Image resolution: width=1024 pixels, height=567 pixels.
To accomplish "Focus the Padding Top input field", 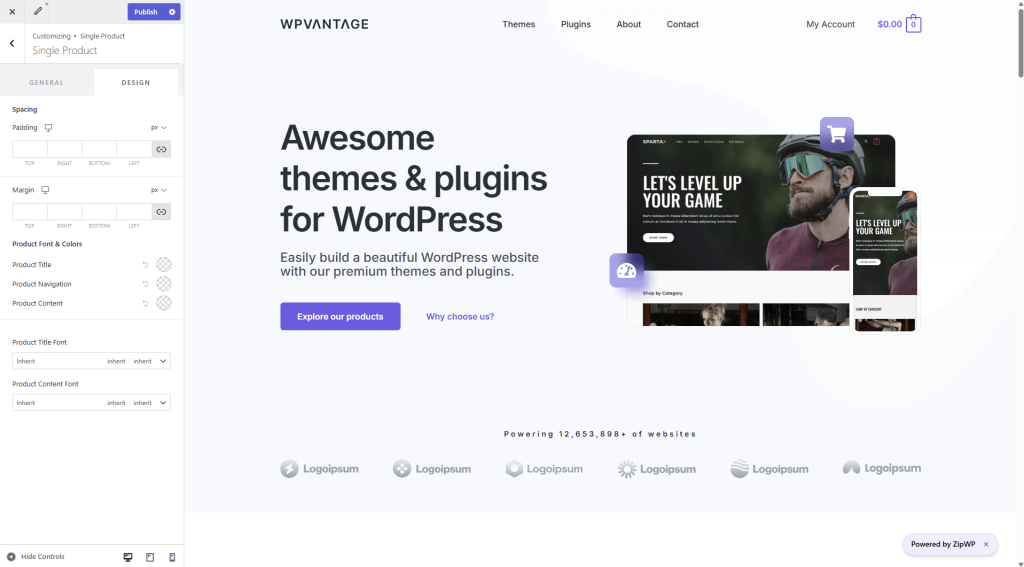I will point(29,150).
